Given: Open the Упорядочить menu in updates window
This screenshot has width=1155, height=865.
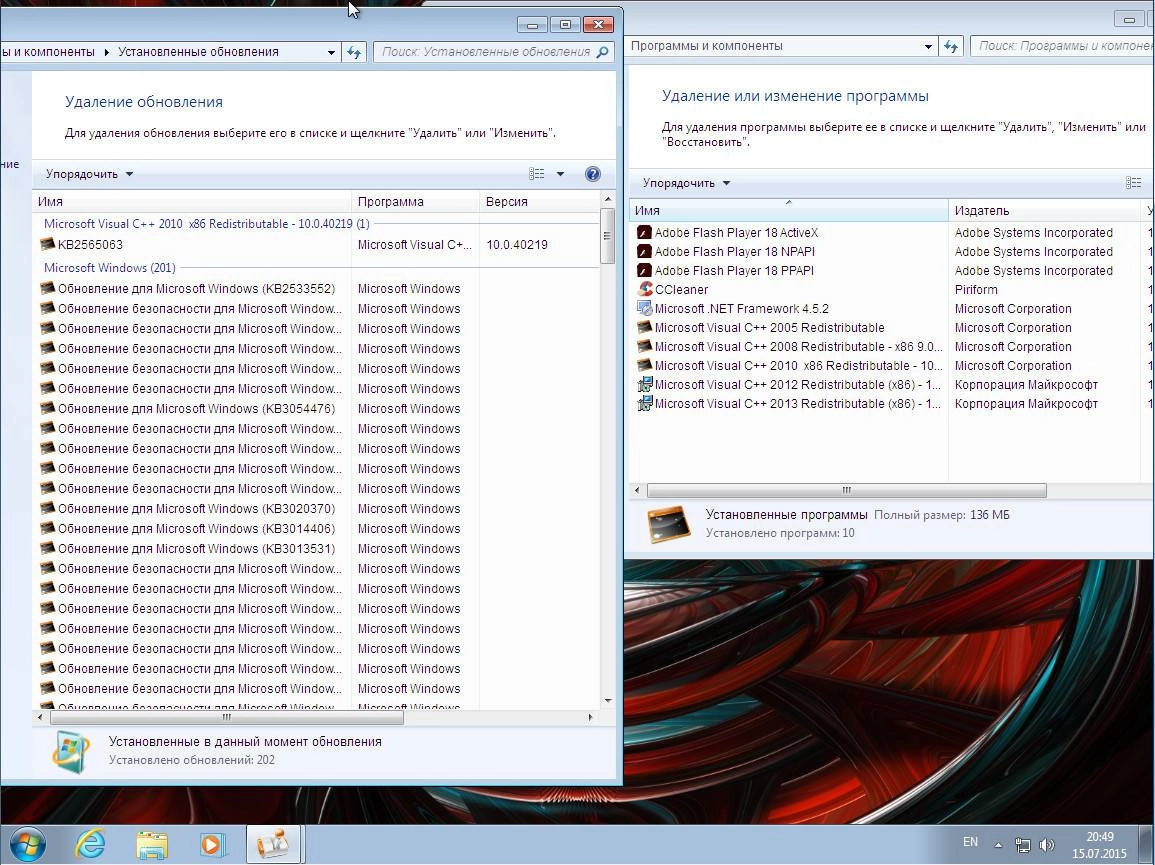Looking at the screenshot, I should pos(89,175).
